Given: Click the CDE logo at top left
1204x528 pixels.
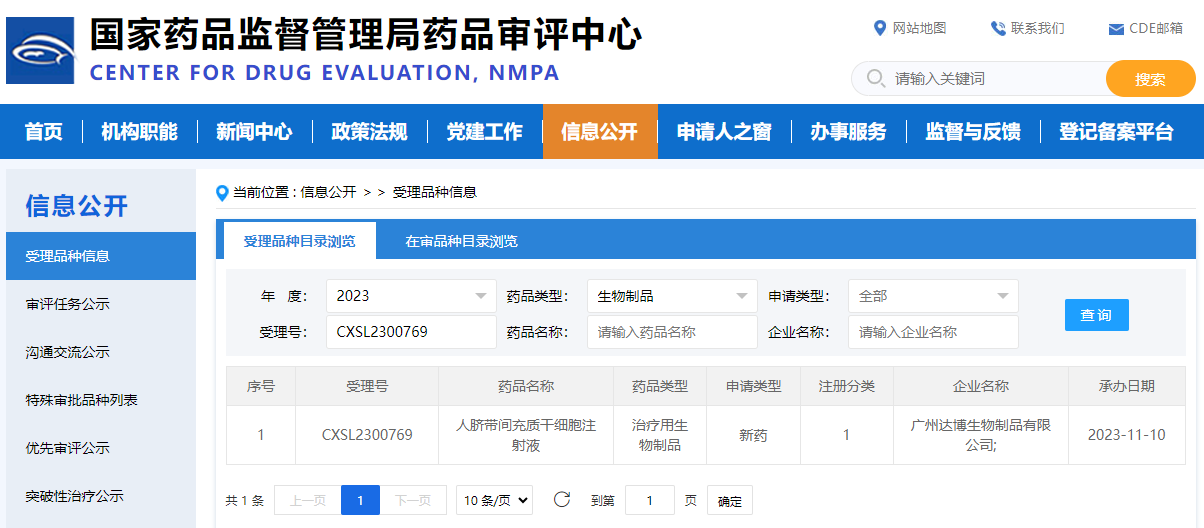Looking at the screenshot, I should point(40,50).
